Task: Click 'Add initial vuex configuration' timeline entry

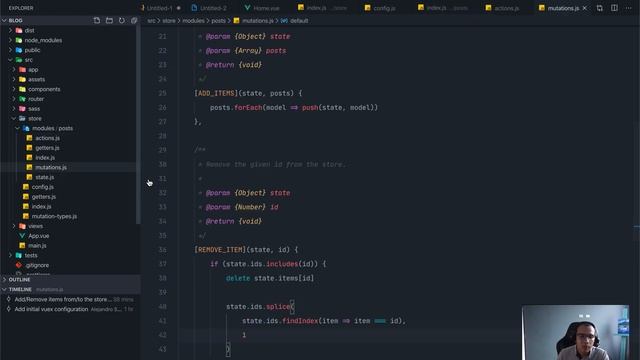Action: tap(70, 309)
